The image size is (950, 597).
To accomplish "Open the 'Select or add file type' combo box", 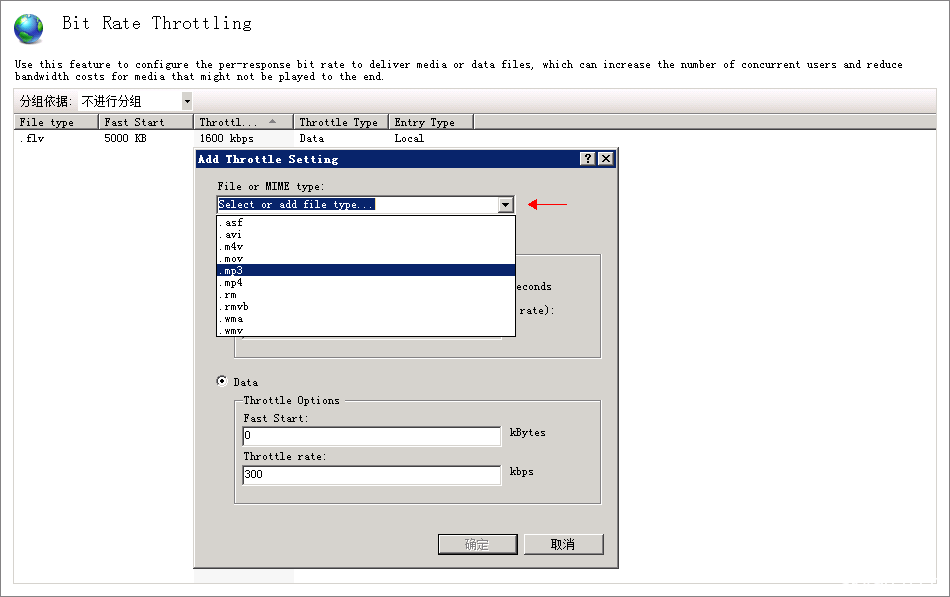I will coord(360,205).
